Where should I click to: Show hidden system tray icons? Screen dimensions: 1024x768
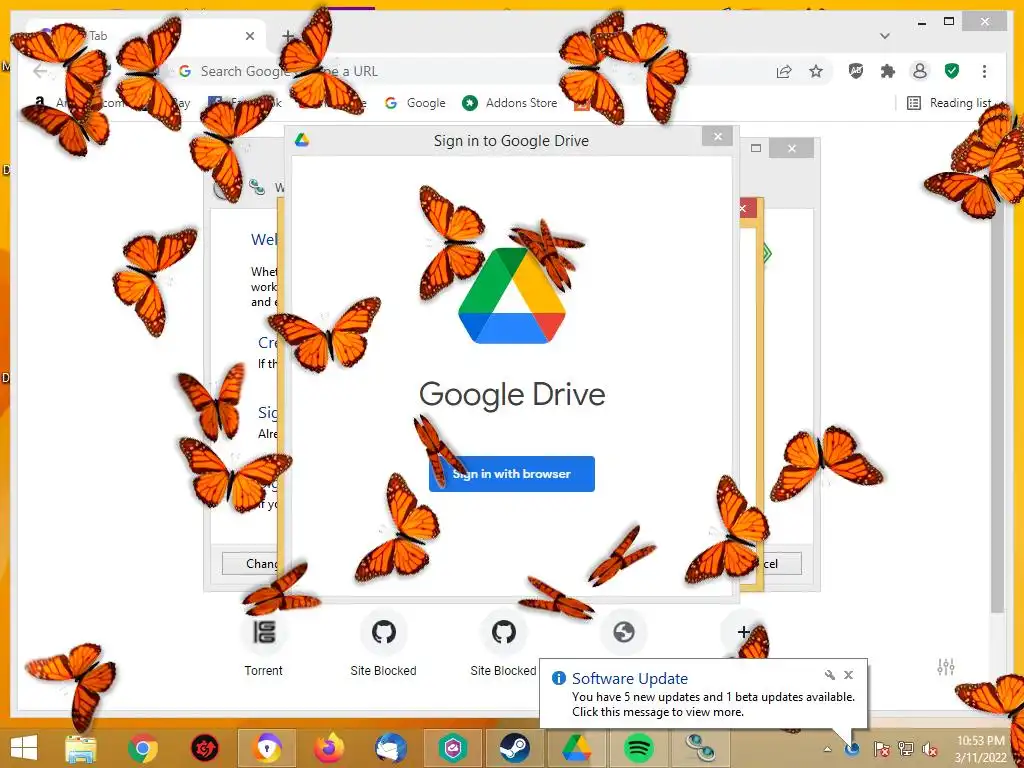point(827,749)
